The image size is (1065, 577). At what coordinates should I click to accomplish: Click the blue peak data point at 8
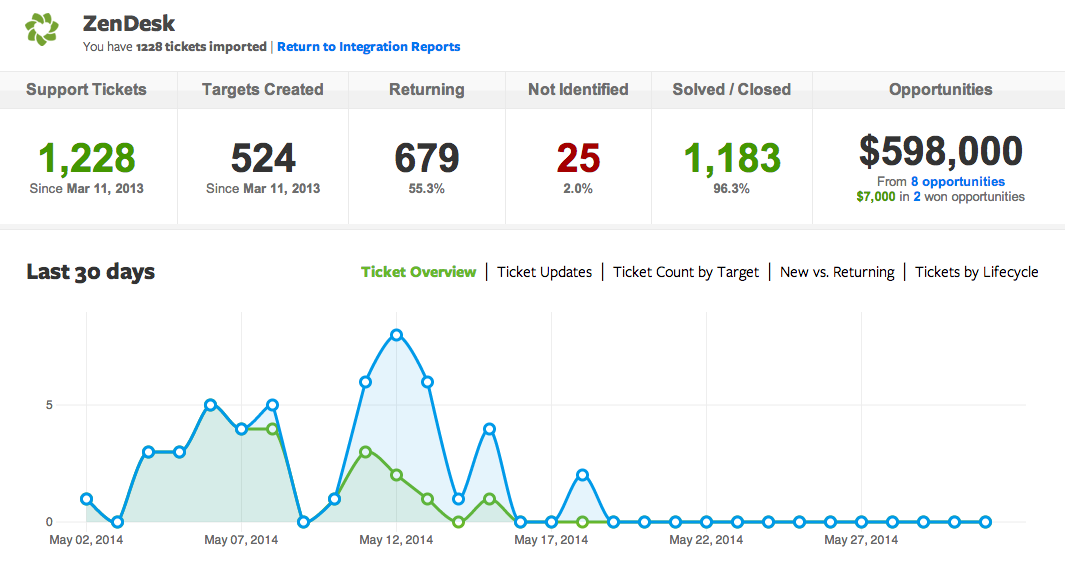point(397,335)
